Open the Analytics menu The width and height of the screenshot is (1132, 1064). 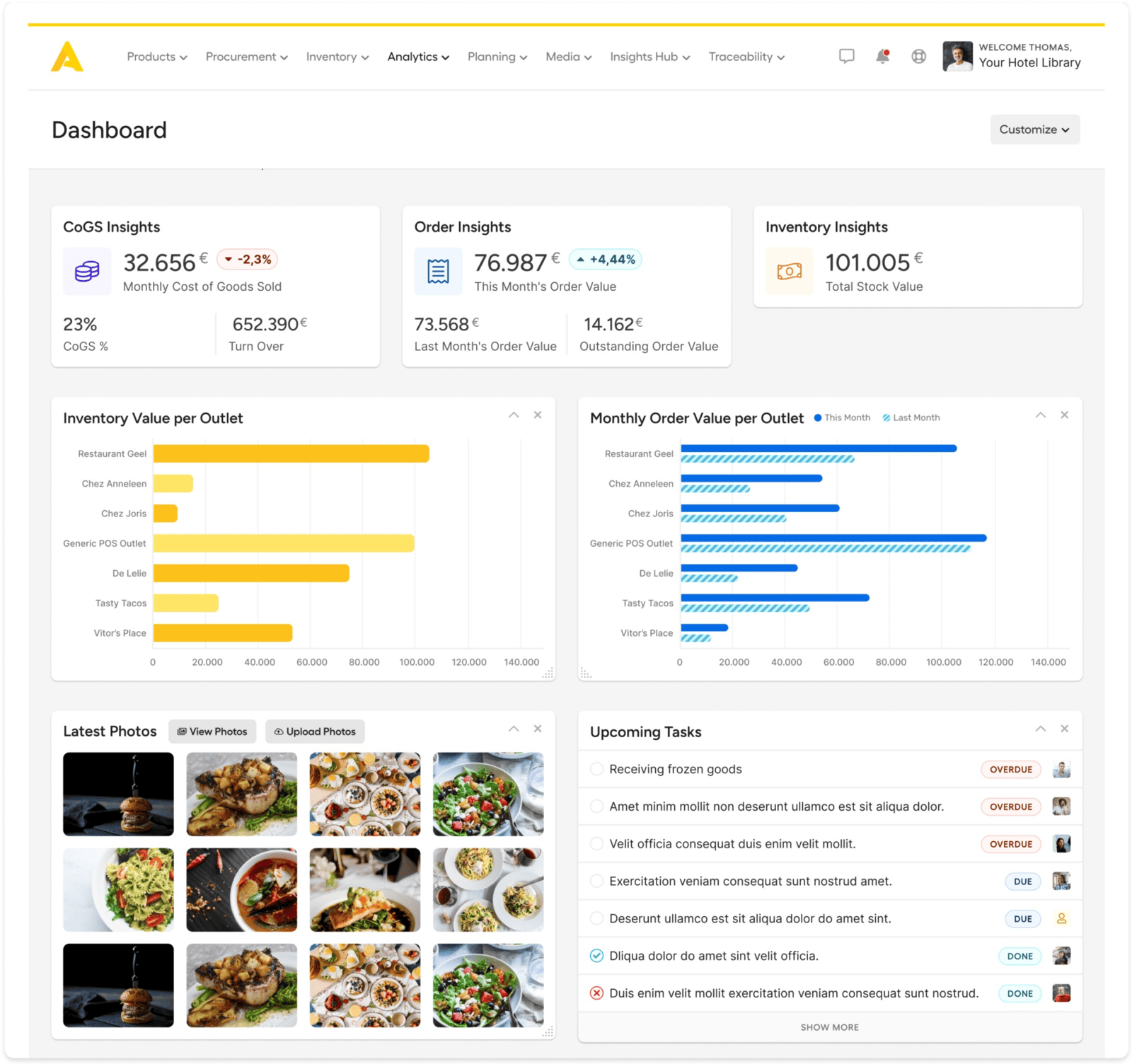[418, 57]
